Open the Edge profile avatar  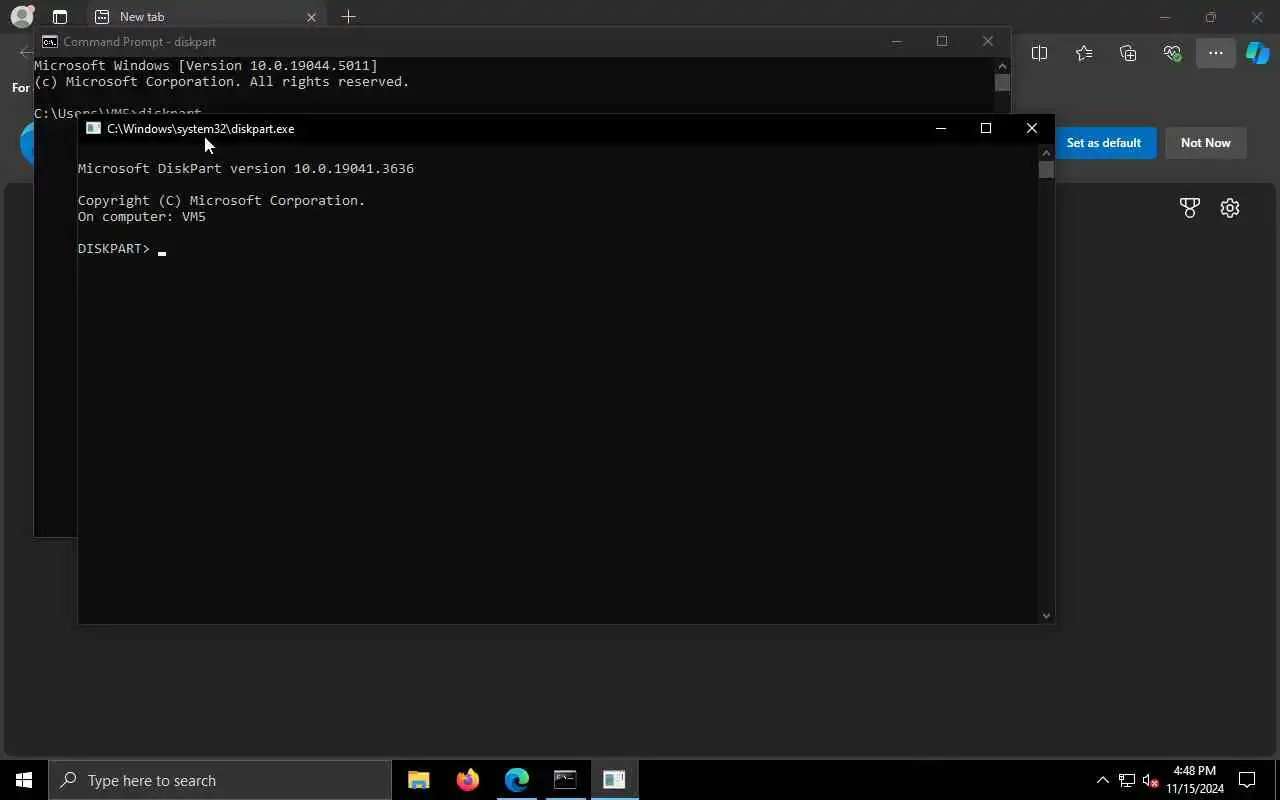pyautogui.click(x=22, y=16)
